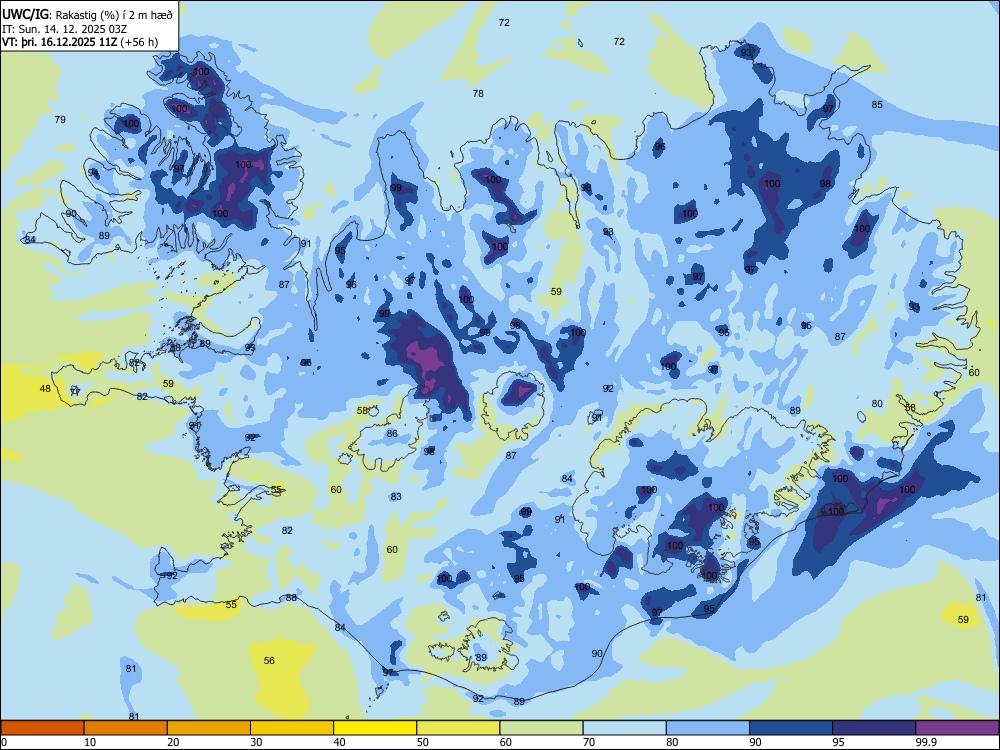Click the 90–95 dark blue legend swatch

click(x=791, y=728)
